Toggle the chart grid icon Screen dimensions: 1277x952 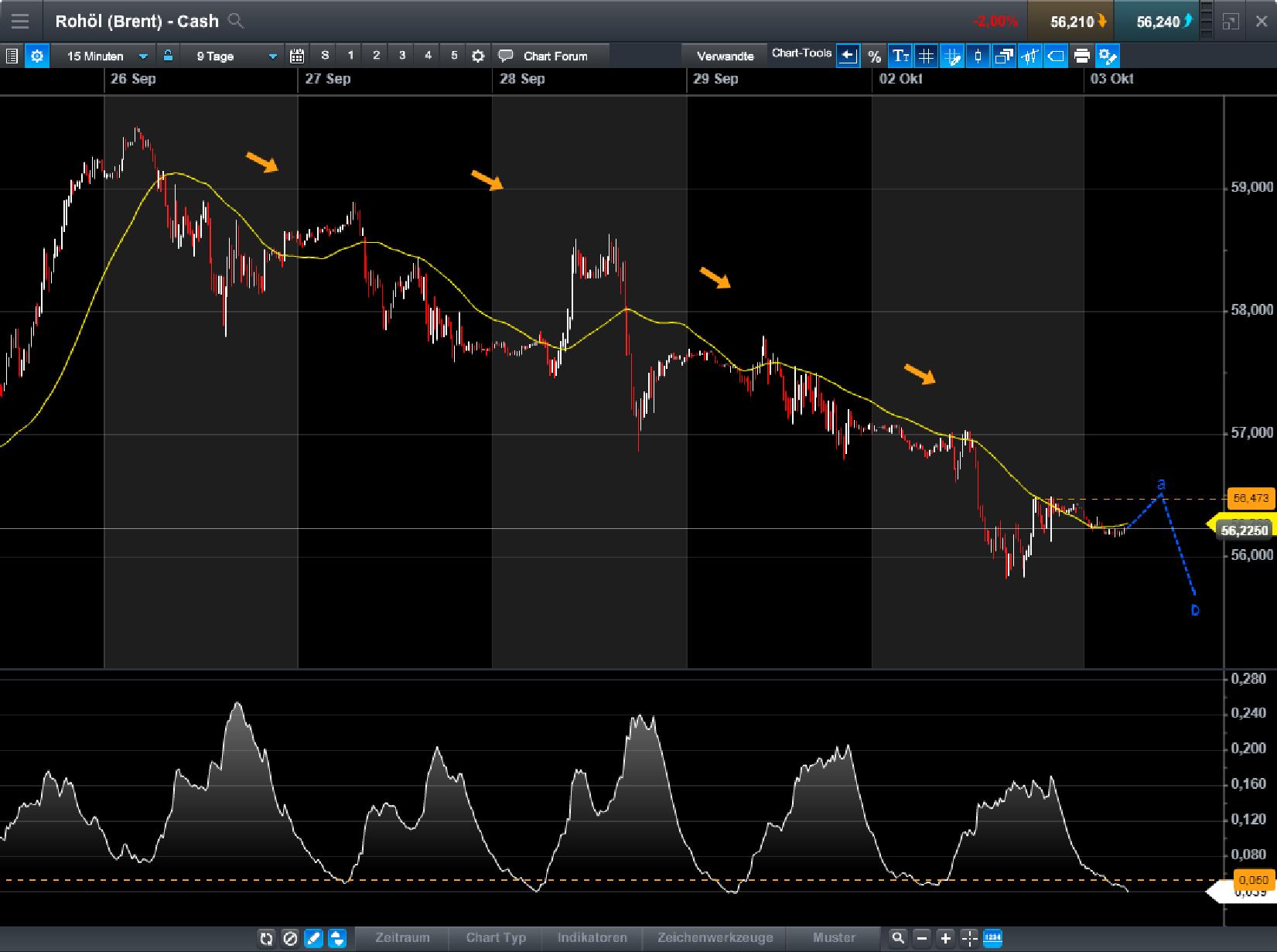pyautogui.click(x=926, y=56)
